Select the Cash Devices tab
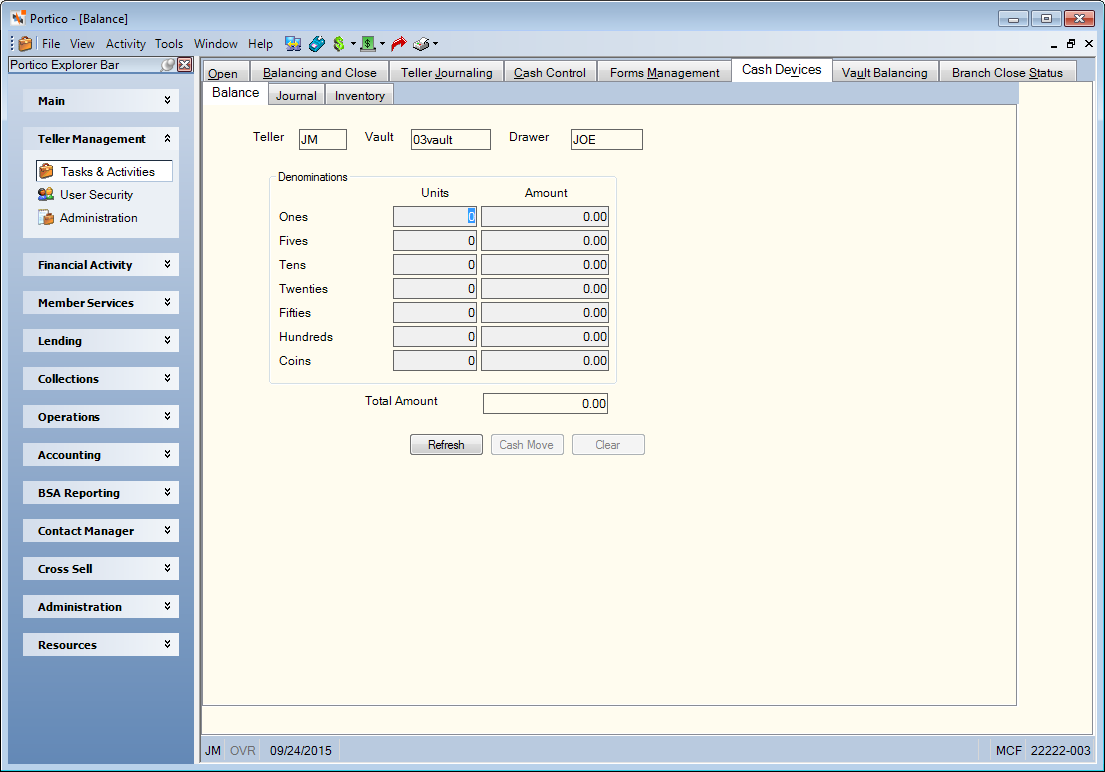Image resolution: width=1105 pixels, height=772 pixels. [782, 70]
